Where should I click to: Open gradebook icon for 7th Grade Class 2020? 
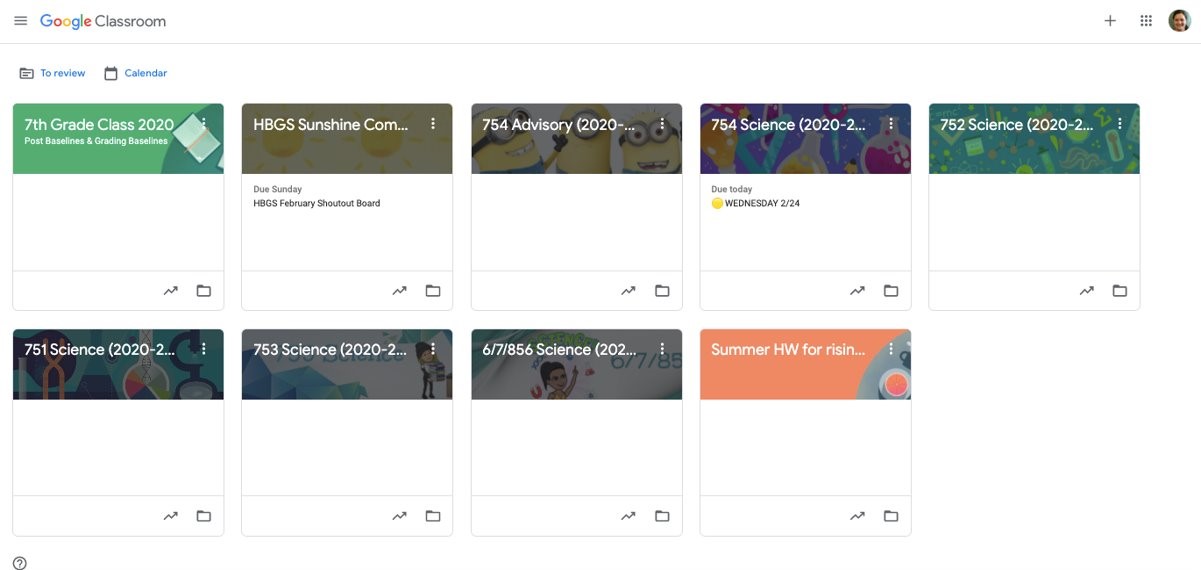[170, 291]
